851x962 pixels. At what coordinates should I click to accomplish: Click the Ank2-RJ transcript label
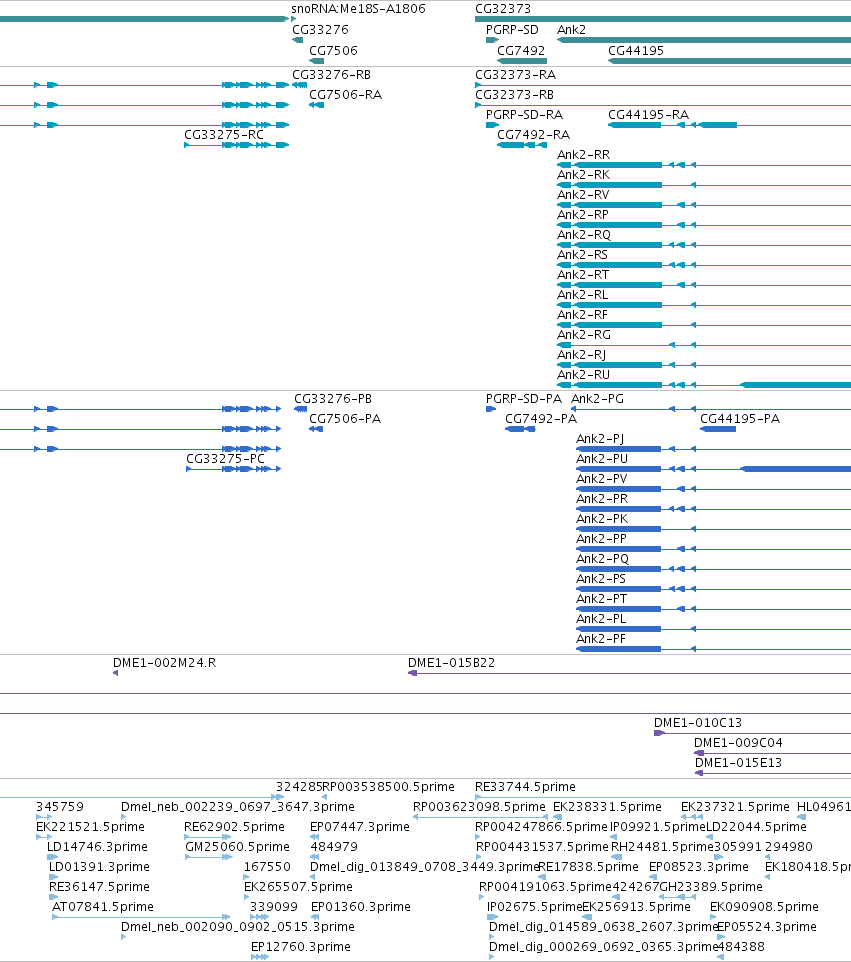(582, 355)
